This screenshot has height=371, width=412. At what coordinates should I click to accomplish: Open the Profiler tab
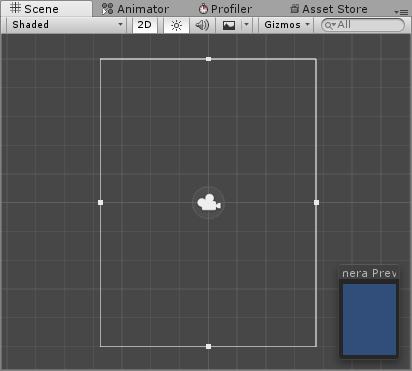[225, 9]
